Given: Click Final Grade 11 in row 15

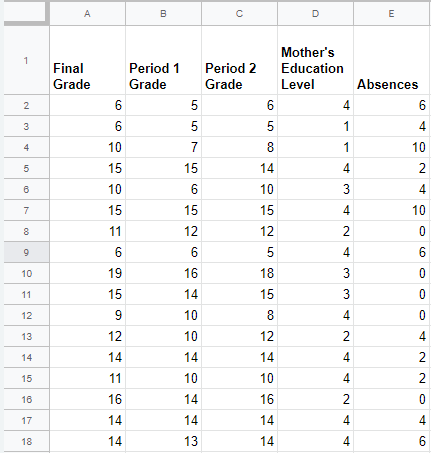Looking at the screenshot, I should (x=87, y=378).
